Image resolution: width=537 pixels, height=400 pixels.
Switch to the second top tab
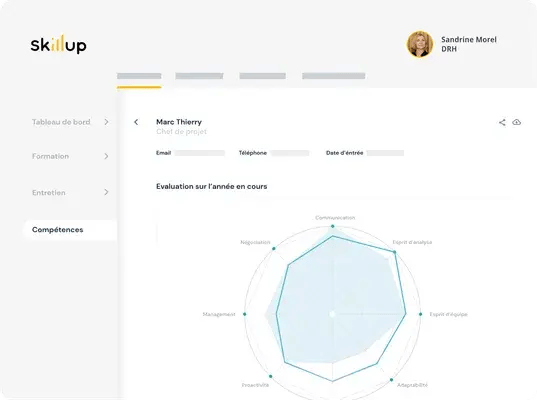[199, 76]
